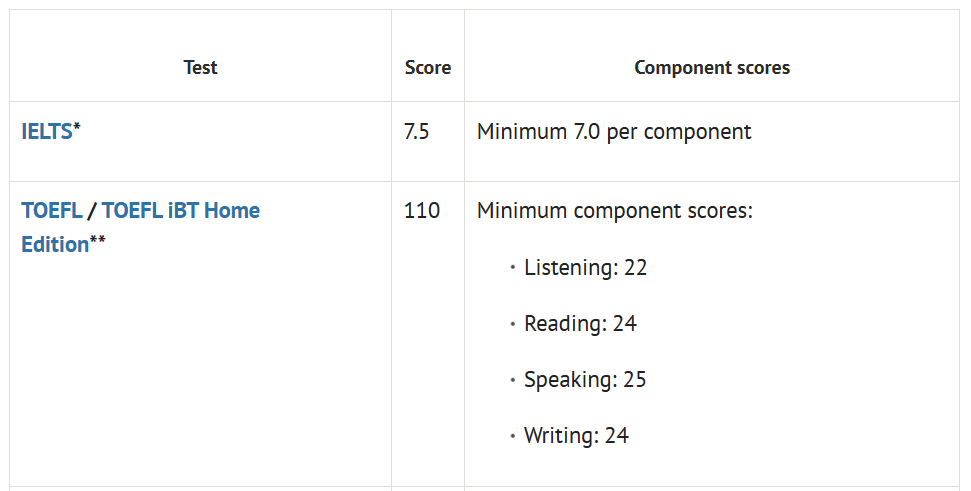Click the slash between the TOEFL links

(x=92, y=211)
